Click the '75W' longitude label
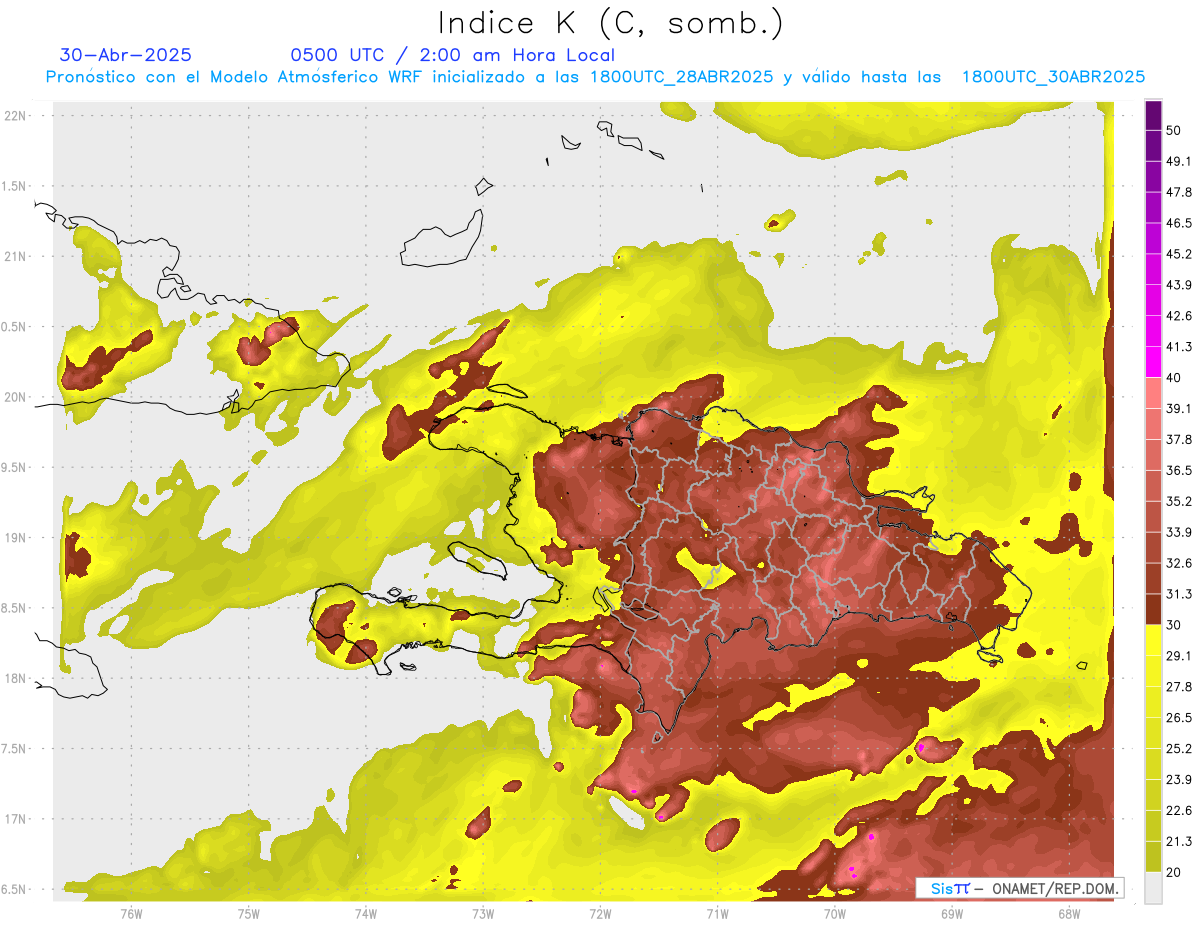 [248, 914]
